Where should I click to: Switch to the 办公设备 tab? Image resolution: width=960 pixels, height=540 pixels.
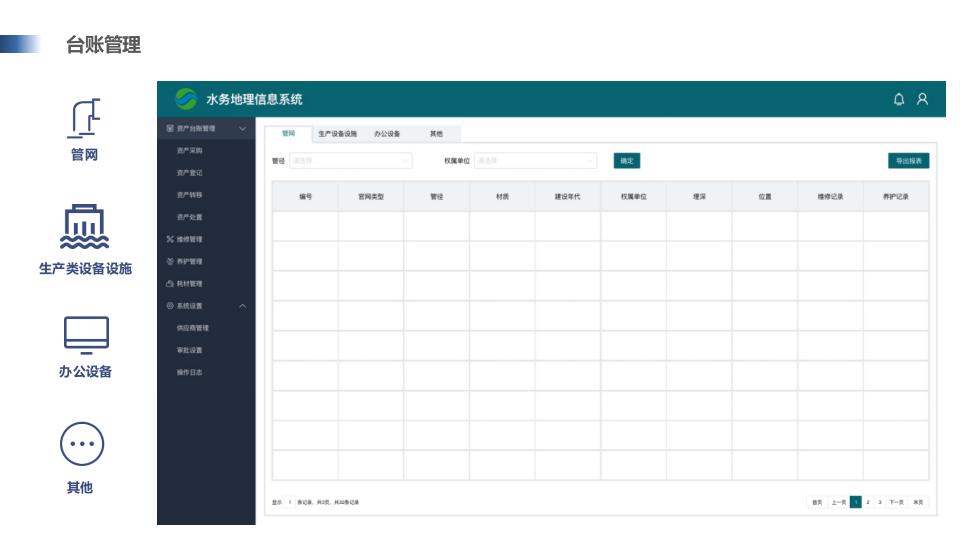click(387, 134)
